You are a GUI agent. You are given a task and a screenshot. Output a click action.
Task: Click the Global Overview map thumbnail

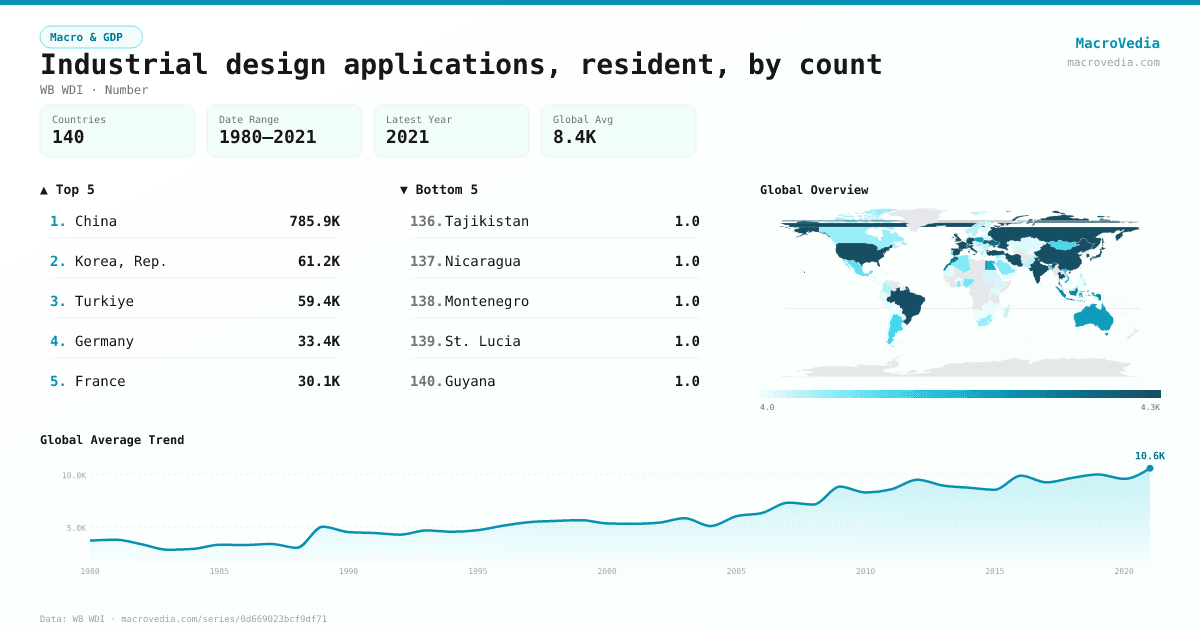tap(960, 295)
